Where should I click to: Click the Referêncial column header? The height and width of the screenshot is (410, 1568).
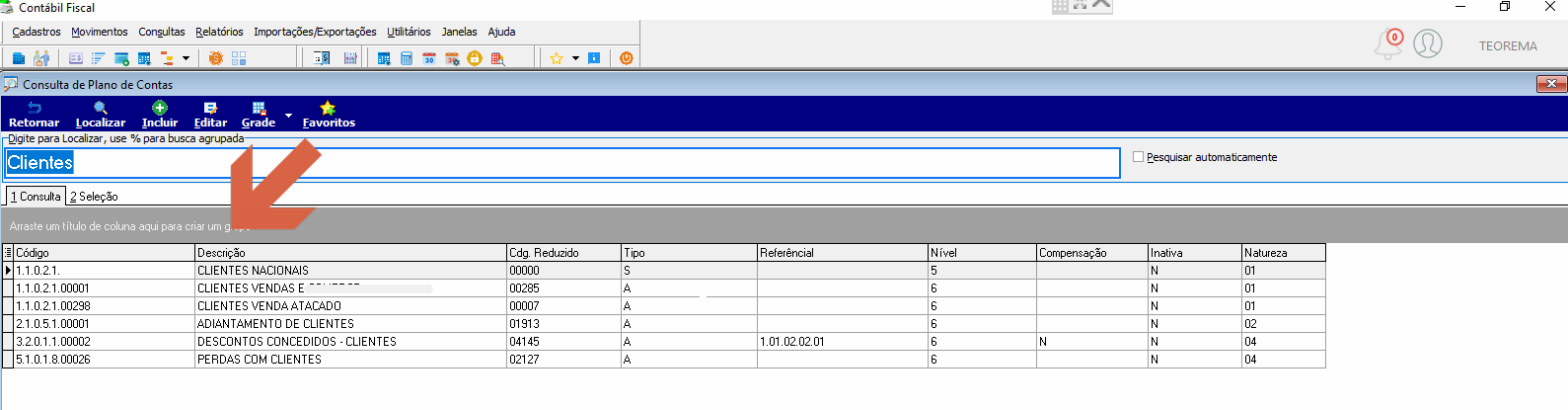click(x=842, y=253)
